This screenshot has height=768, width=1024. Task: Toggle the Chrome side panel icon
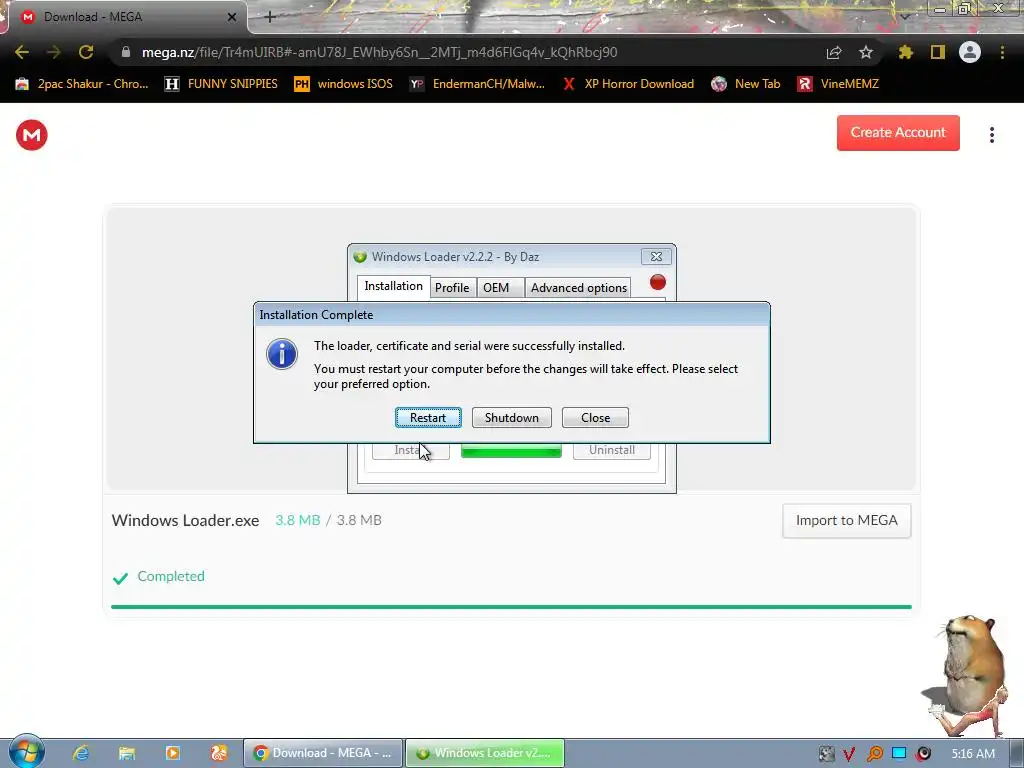pyautogui.click(x=938, y=52)
